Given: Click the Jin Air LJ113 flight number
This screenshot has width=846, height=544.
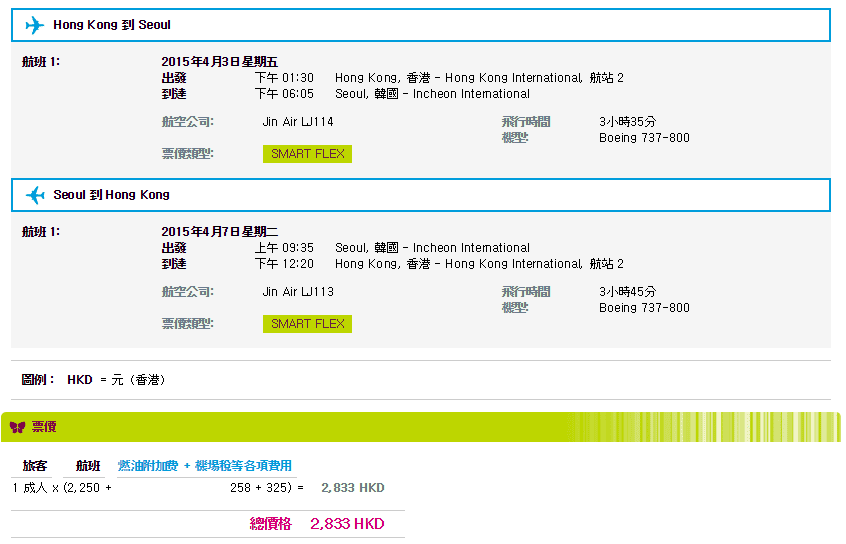Looking at the screenshot, I should [298, 292].
